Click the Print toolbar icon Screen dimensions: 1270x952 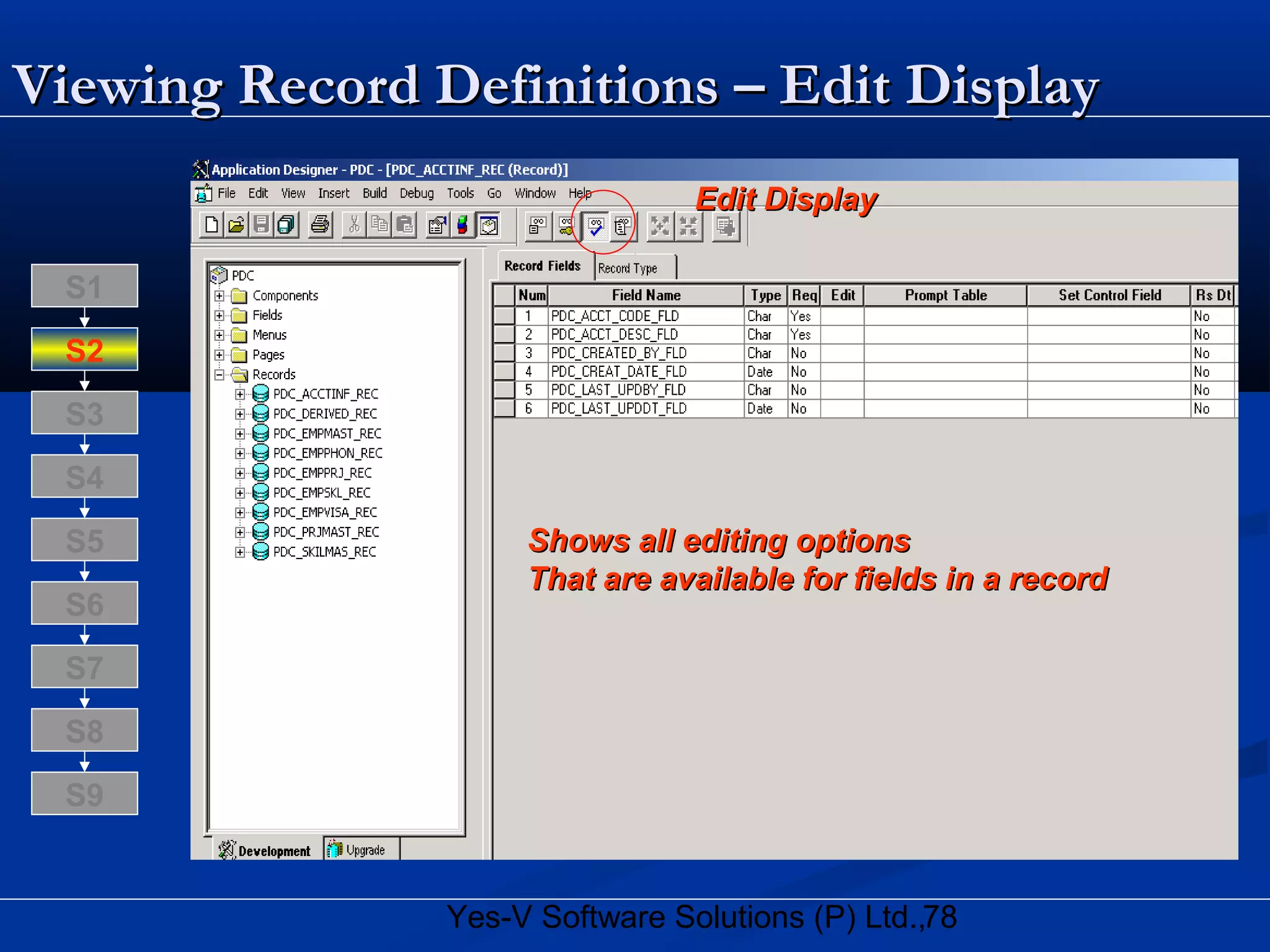(x=320, y=225)
